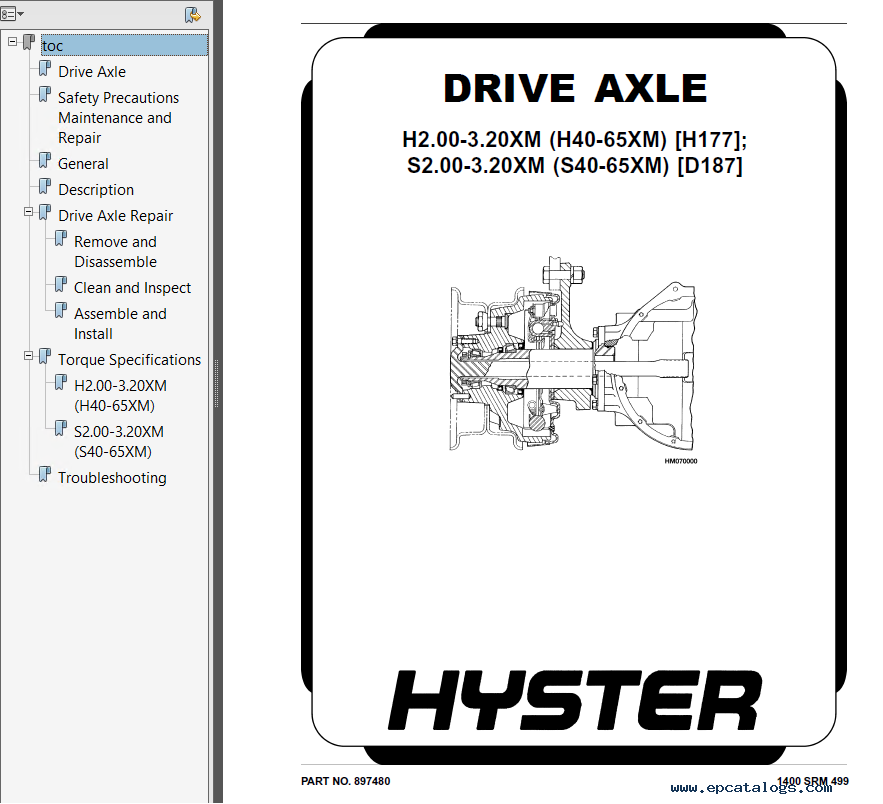The width and height of the screenshot is (883, 804).
Task: Open Safety Precautions Maintenance and Repair bookmark
Action: click(x=118, y=118)
